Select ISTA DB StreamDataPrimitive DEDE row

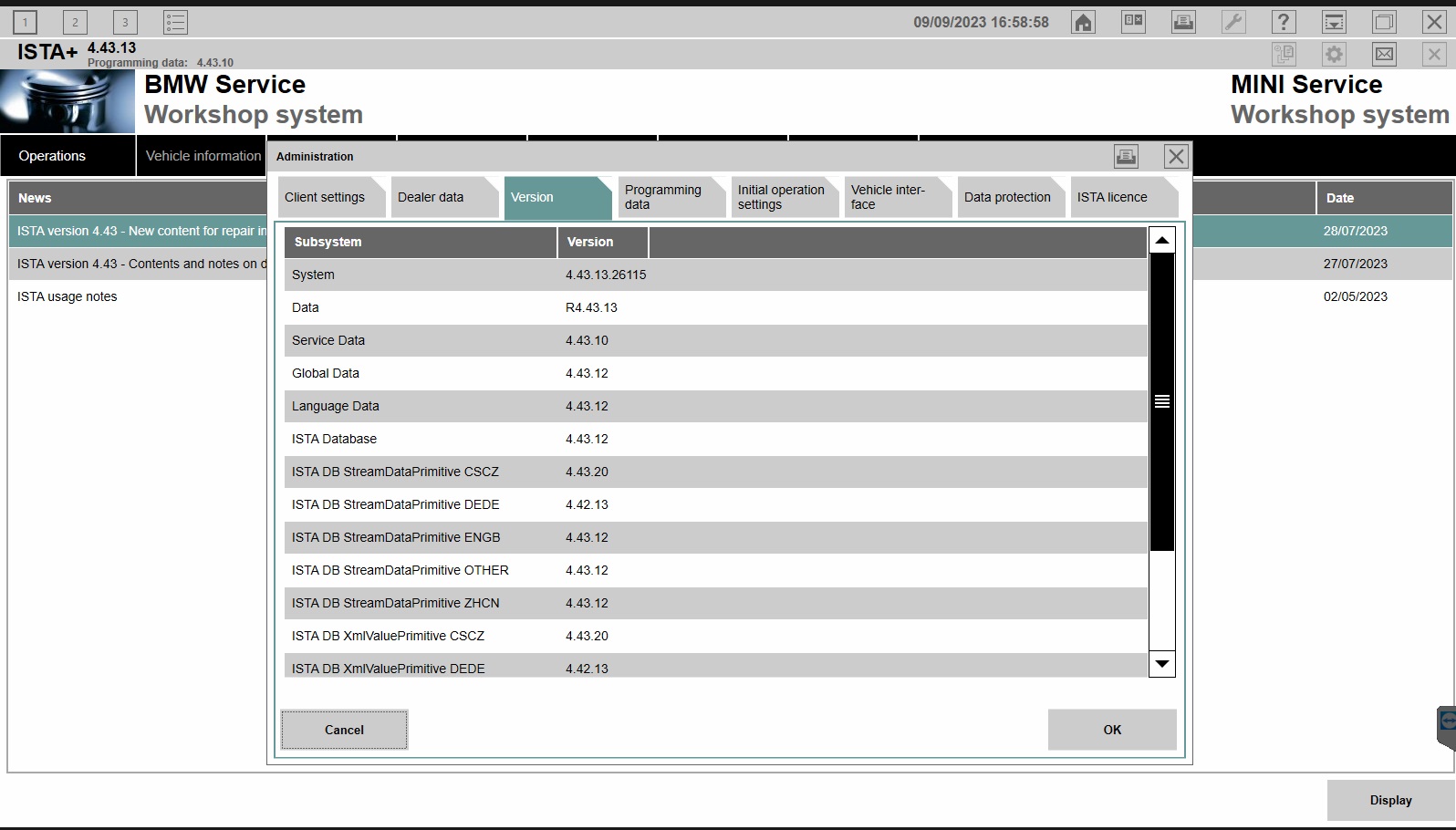[716, 504]
